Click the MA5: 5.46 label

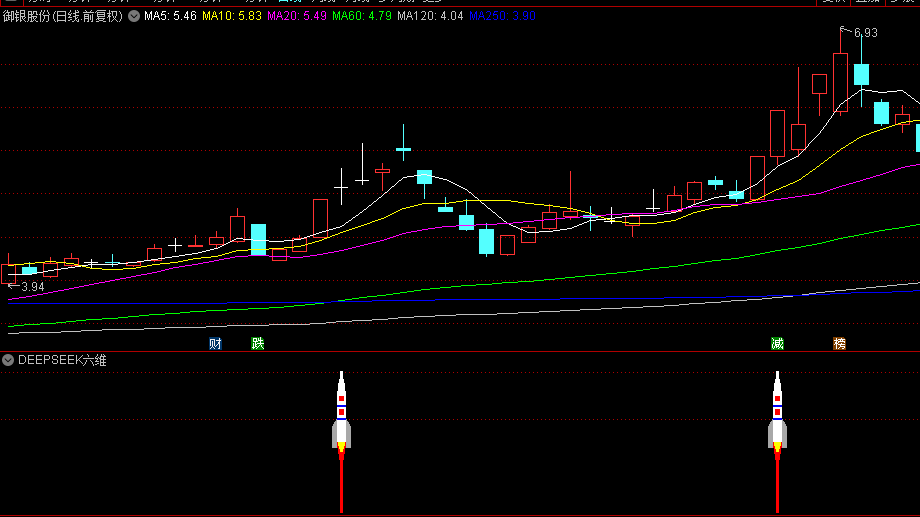(170, 16)
